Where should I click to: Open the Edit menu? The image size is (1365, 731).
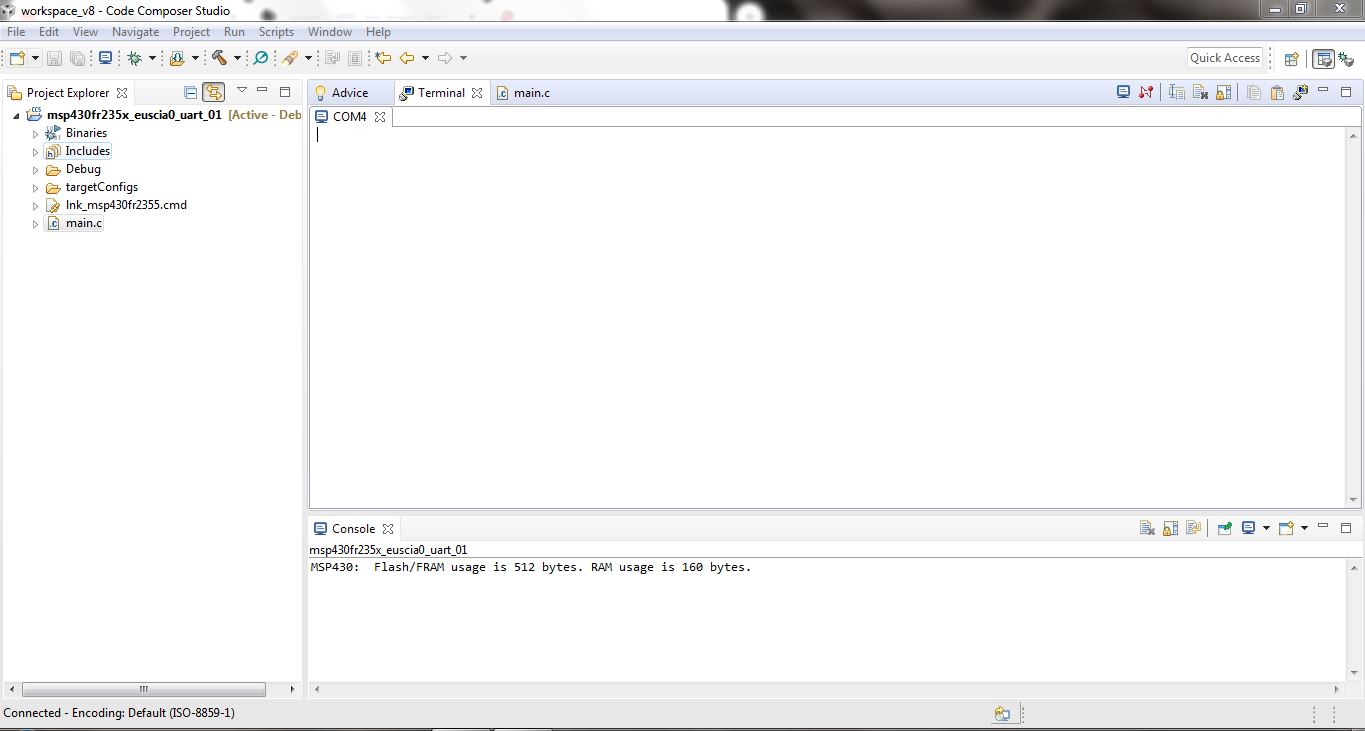pos(49,32)
